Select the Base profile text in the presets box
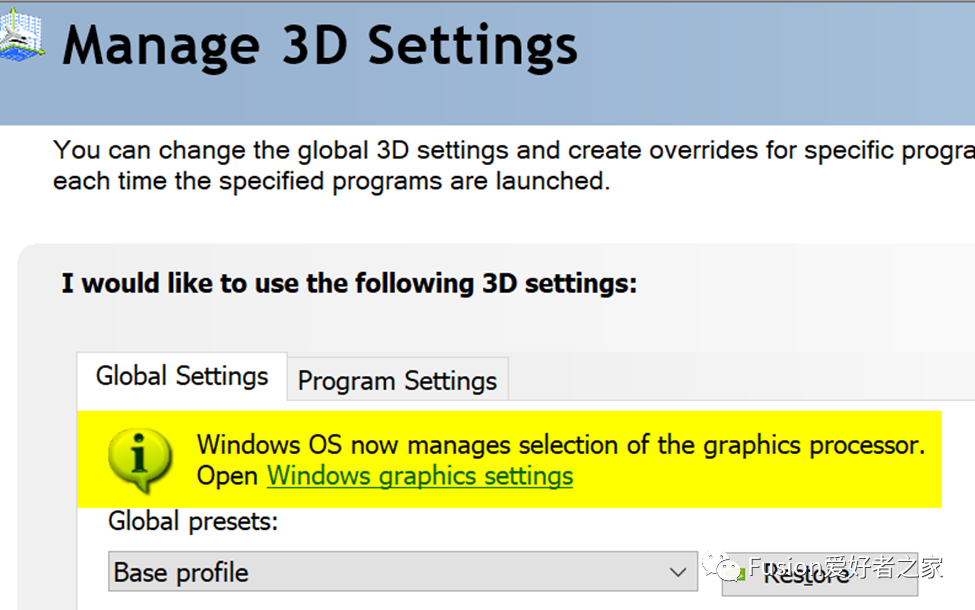Viewport: 975px width, 610px height. click(181, 573)
